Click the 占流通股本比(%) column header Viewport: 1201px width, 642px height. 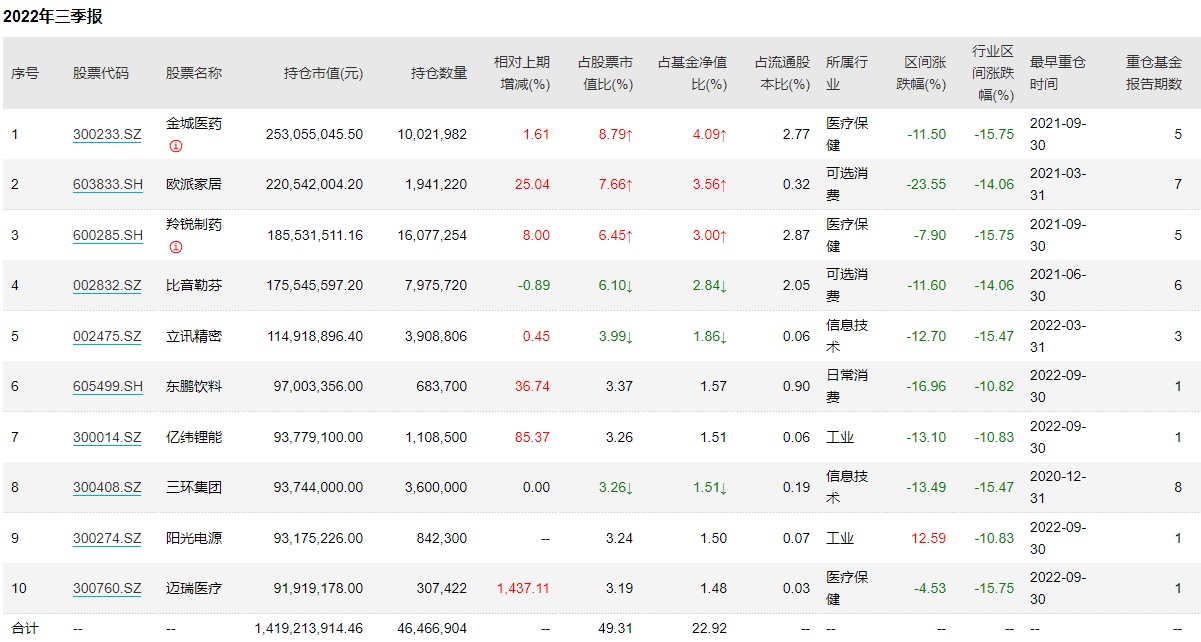(x=782, y=73)
